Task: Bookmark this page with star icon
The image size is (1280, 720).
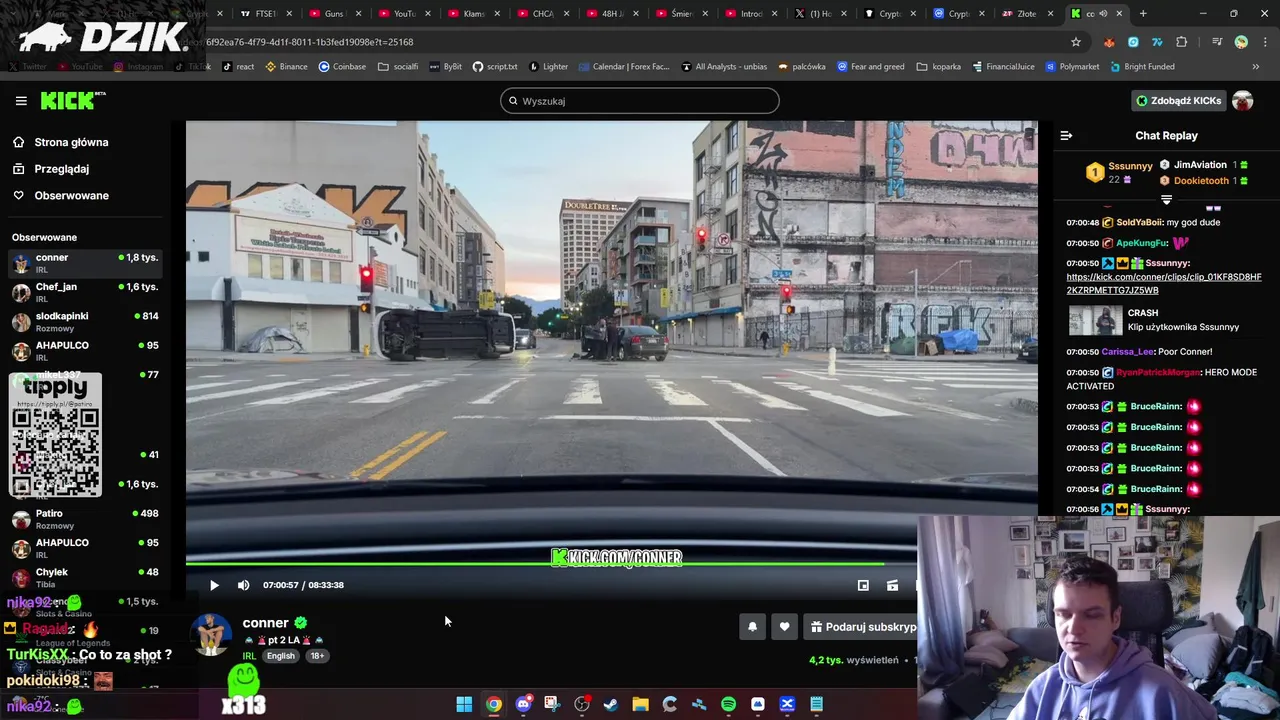Action: (x=1076, y=42)
